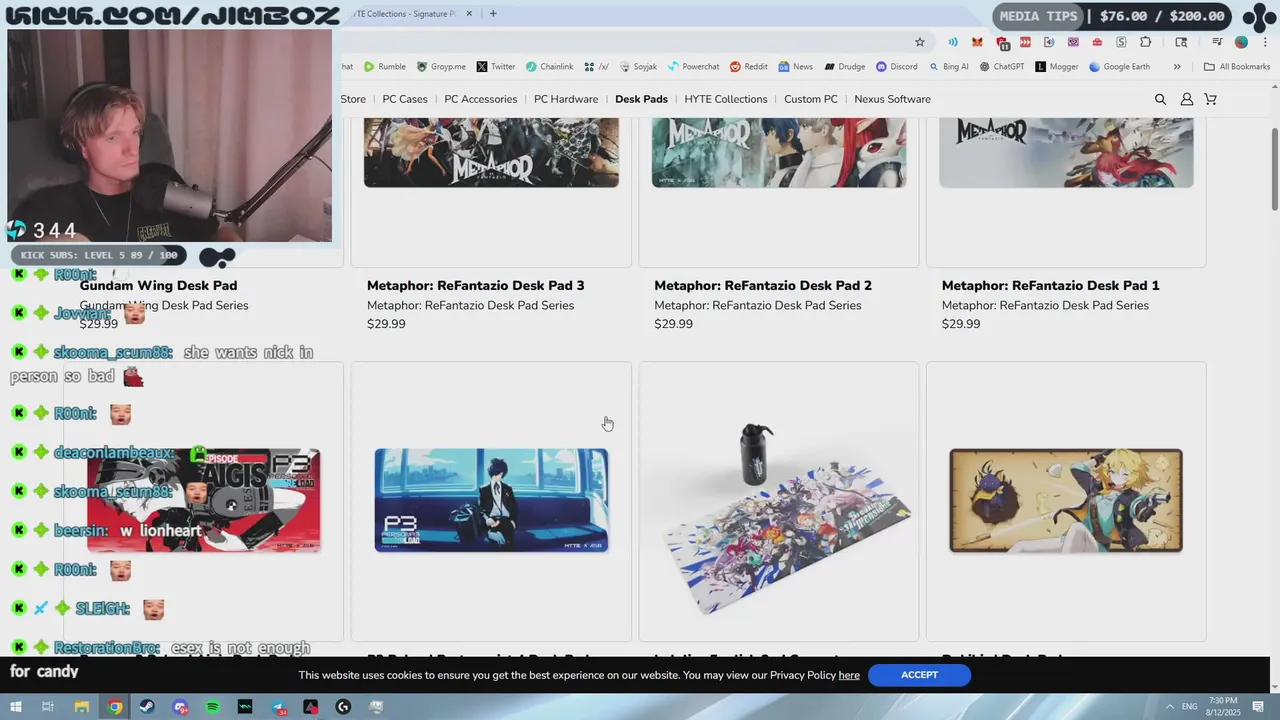This screenshot has height=720, width=1280.
Task: Open Task View on the taskbar
Action: (x=48, y=707)
